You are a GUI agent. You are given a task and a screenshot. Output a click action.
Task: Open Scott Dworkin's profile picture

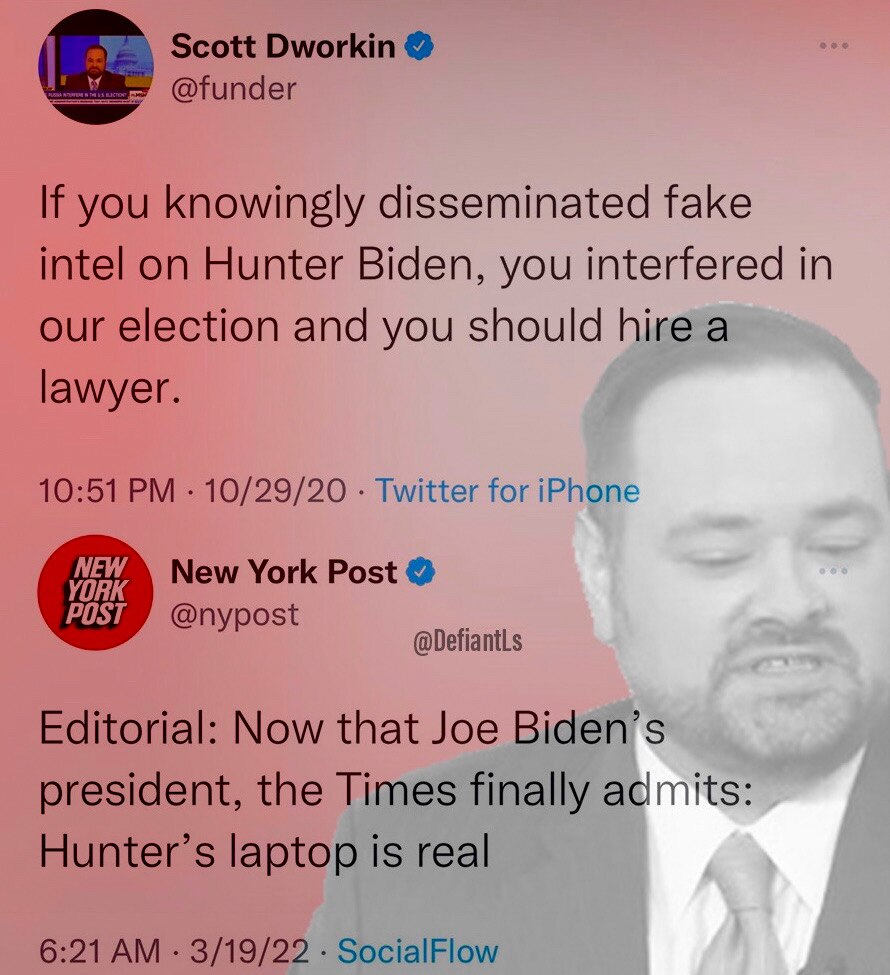click(96, 67)
